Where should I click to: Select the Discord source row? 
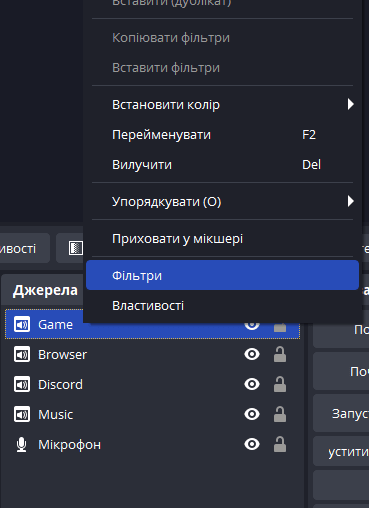pyautogui.click(x=152, y=384)
